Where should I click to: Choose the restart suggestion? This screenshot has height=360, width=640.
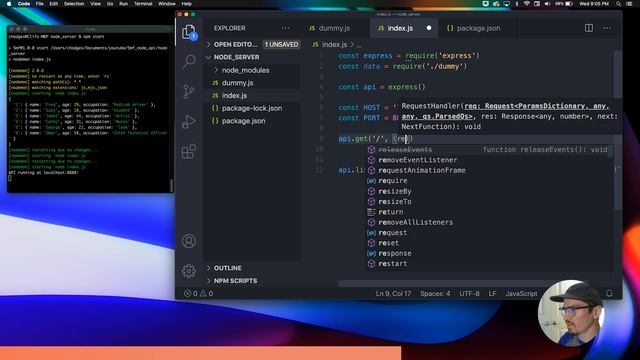pos(488,264)
